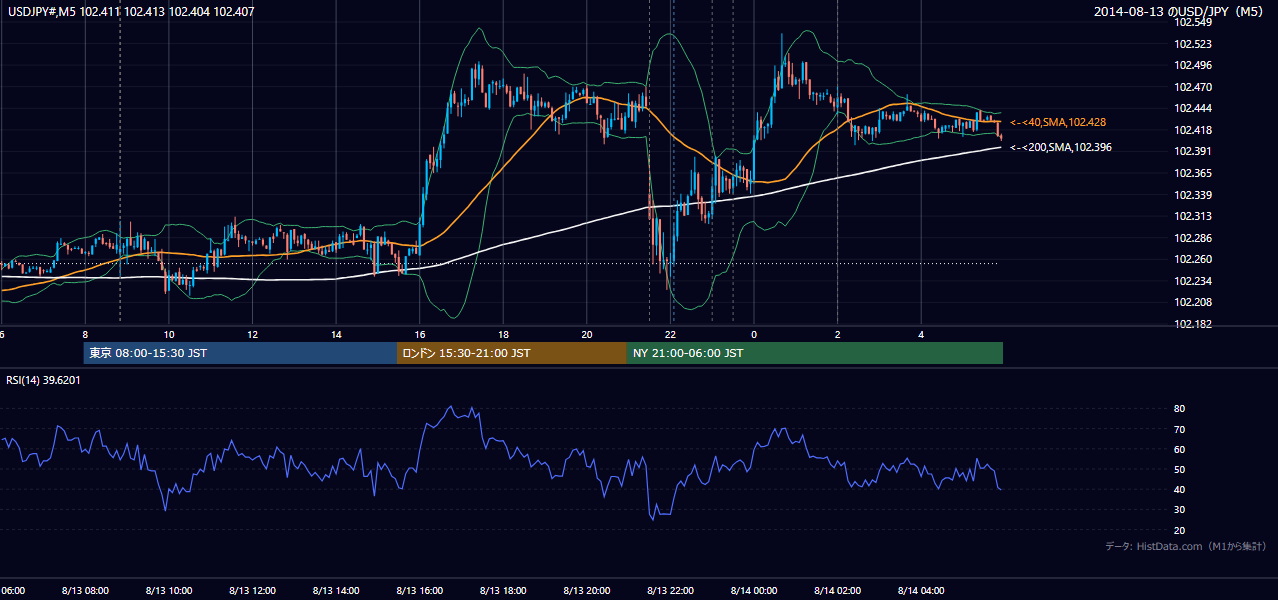This screenshot has width=1278, height=600.
Task: Click the USDJPY#,M5 OHLC header text
Action: pos(130,12)
